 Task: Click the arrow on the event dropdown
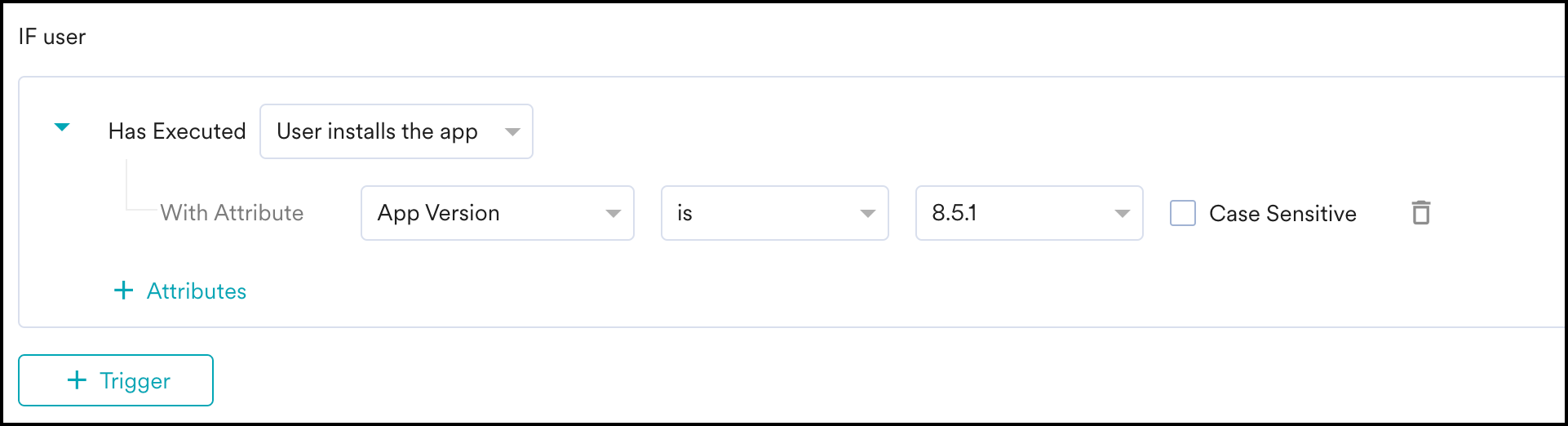pos(512,131)
